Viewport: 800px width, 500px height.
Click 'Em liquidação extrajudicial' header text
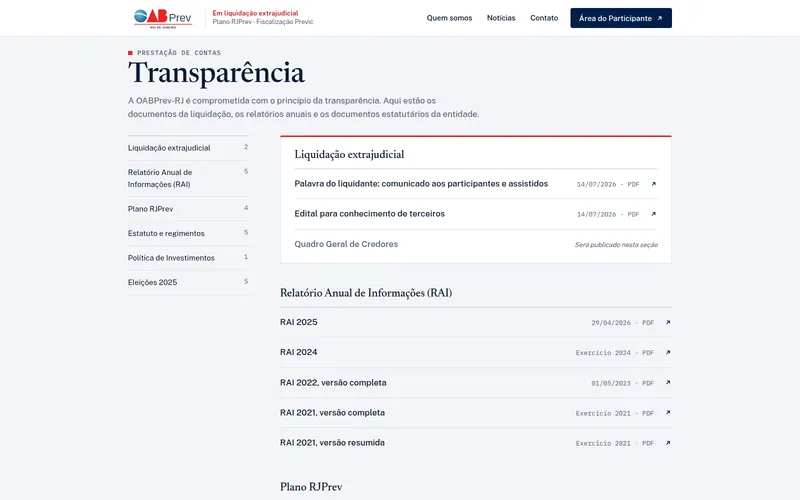255,13
